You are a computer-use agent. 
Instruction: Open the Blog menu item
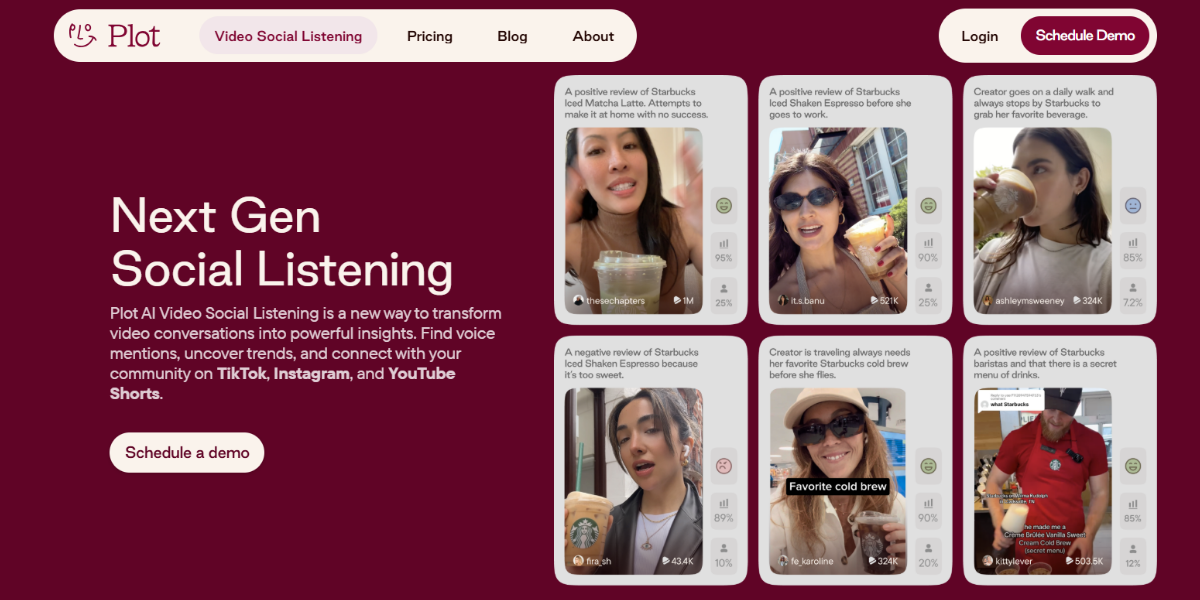click(x=512, y=36)
